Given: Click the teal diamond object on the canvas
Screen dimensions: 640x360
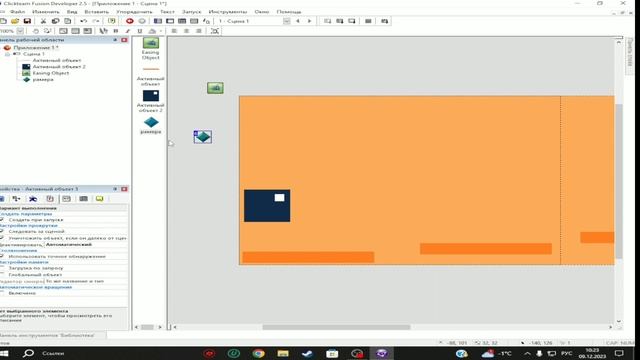Looking at the screenshot, I should click(202, 137).
